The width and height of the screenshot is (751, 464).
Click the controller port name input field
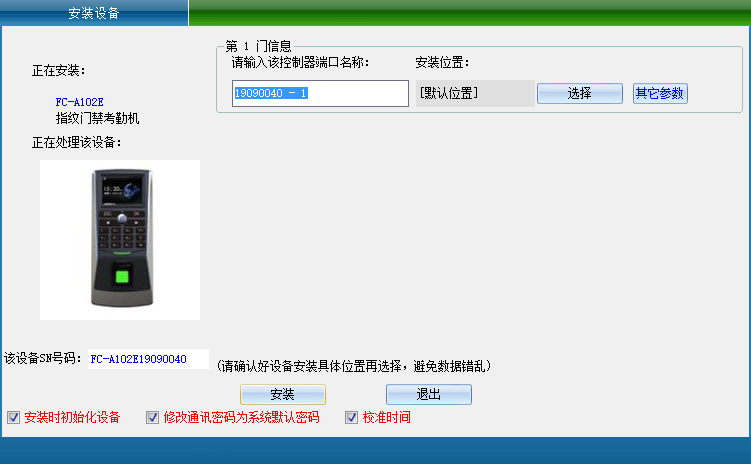(x=320, y=93)
